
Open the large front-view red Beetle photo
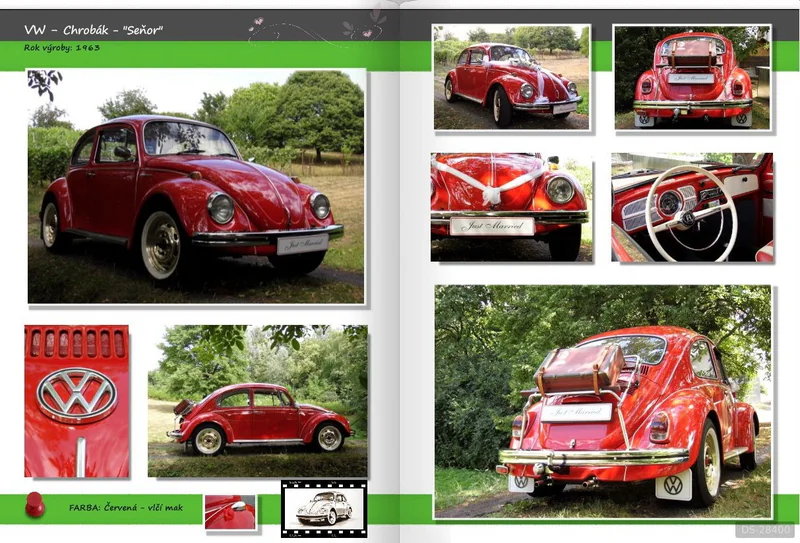coord(196,186)
